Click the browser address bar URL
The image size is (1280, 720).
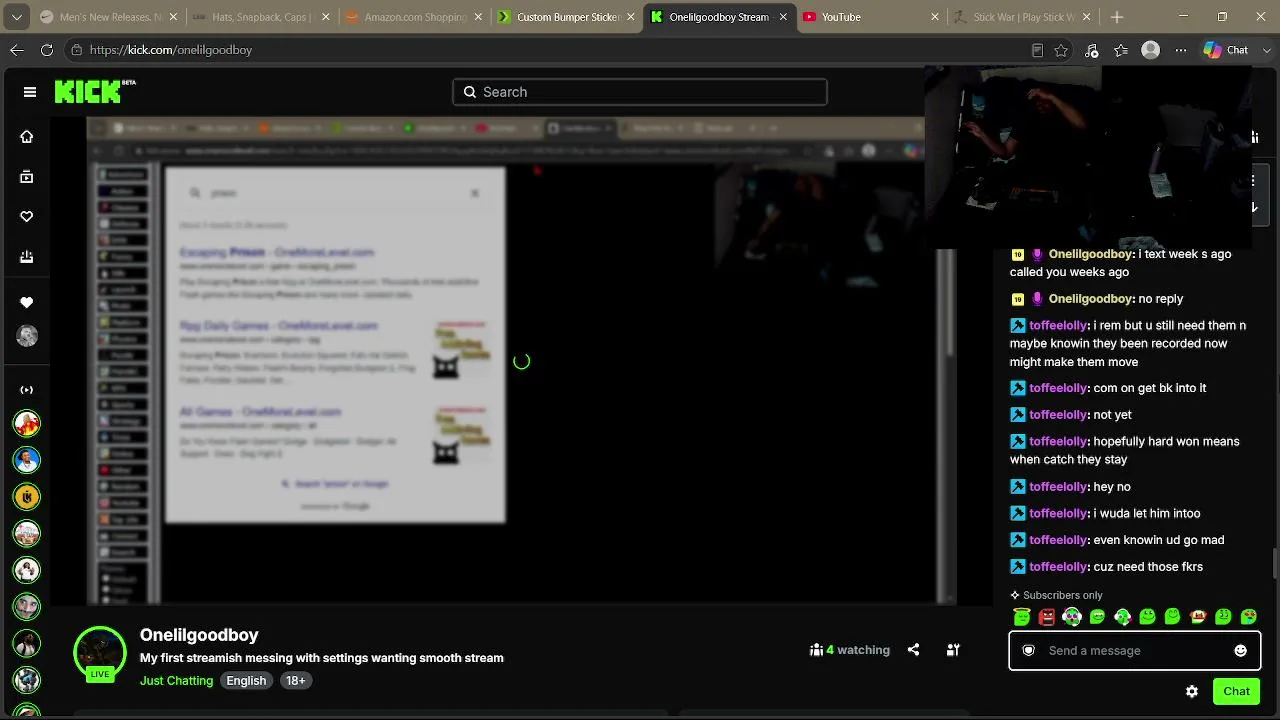[171, 50]
